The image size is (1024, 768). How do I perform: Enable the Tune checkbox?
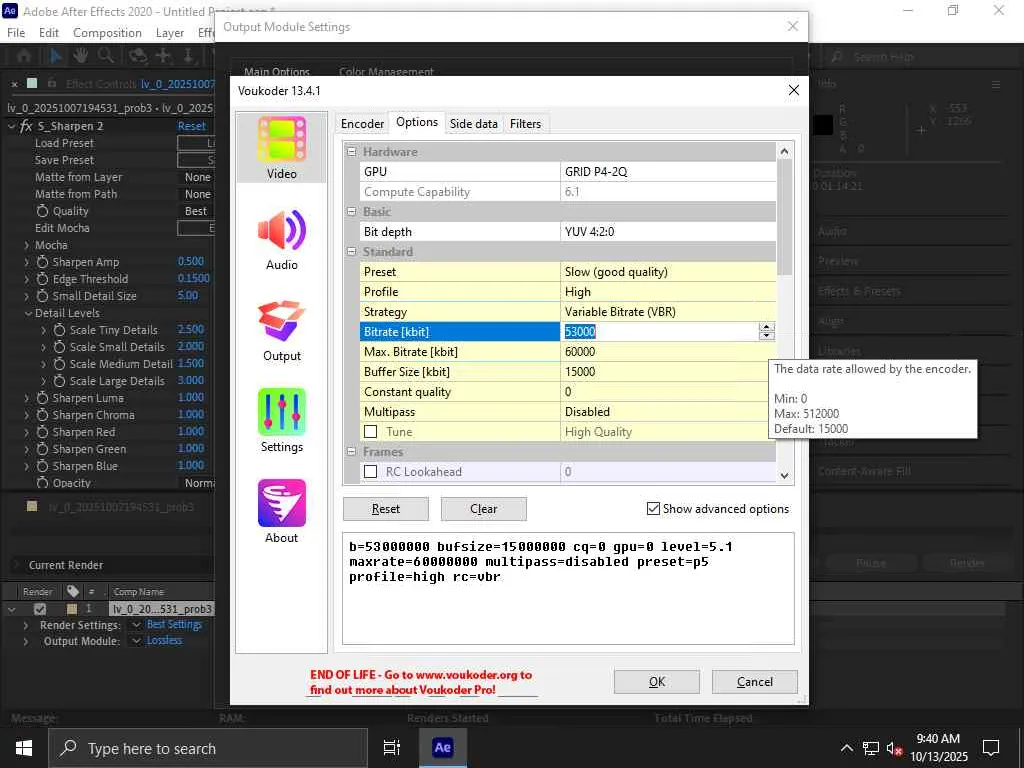[371, 432]
